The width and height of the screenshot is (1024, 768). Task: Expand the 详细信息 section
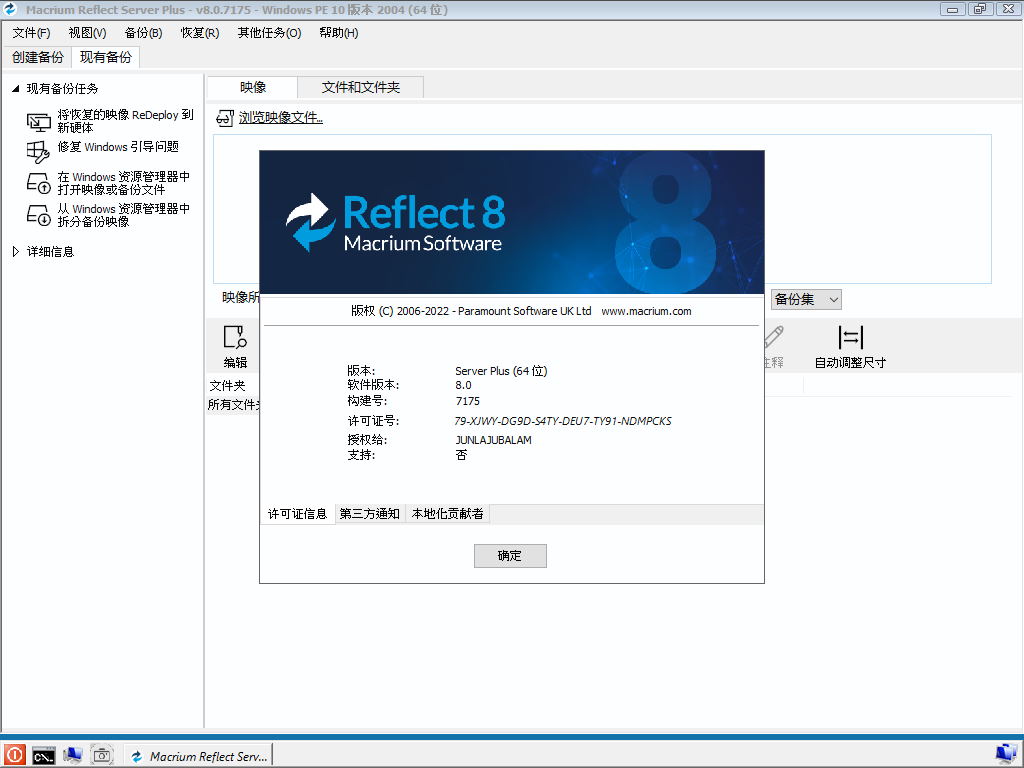point(15,252)
